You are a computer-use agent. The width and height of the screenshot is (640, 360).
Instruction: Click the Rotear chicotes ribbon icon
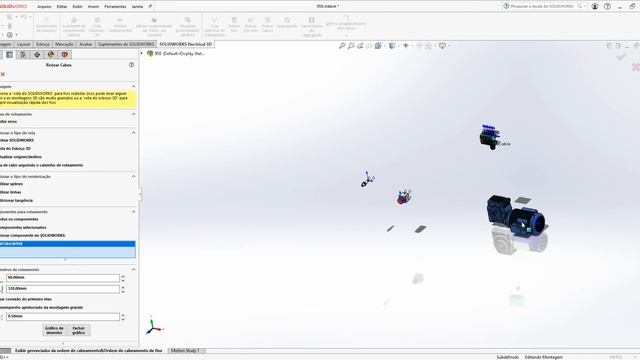click(251, 24)
